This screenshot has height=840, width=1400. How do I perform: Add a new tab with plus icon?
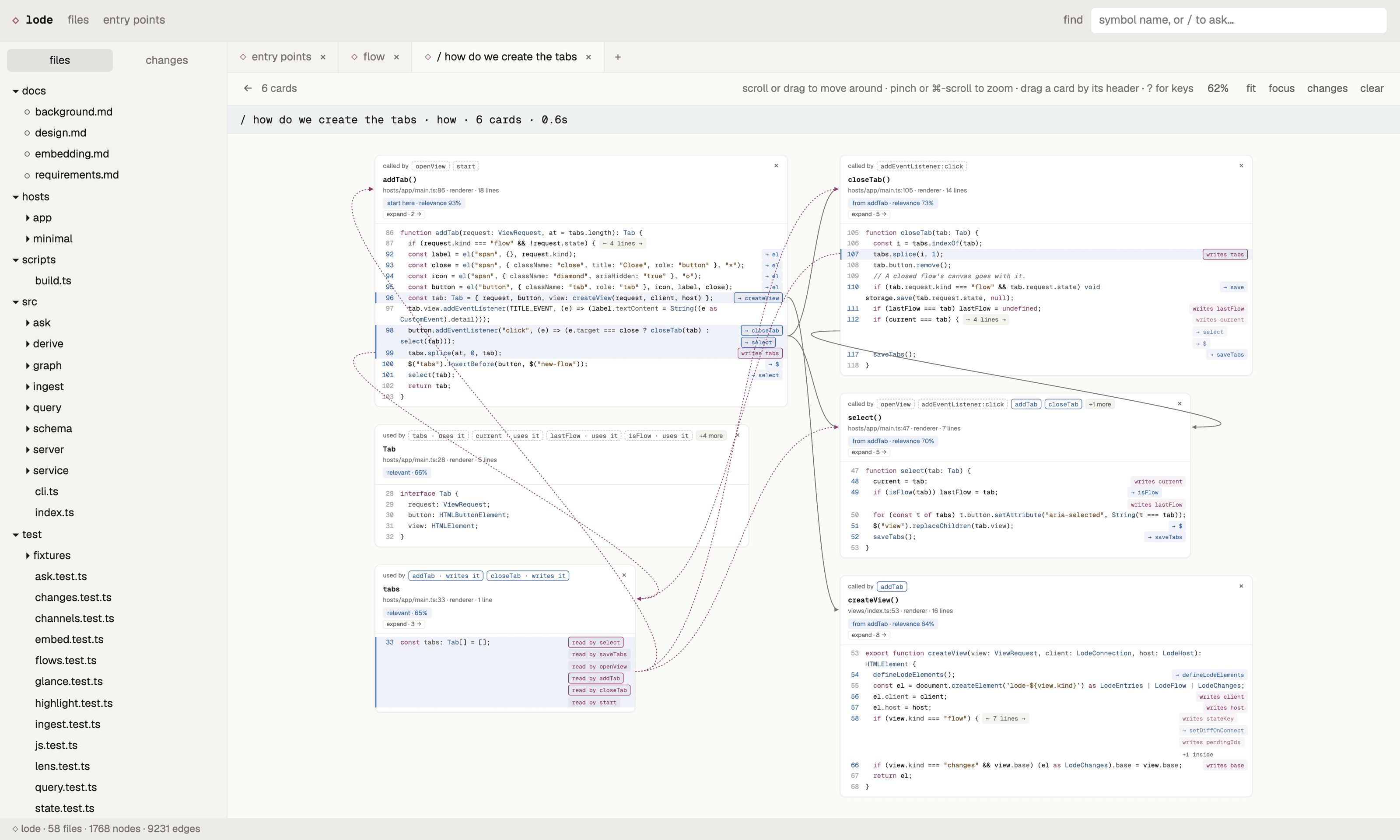pyautogui.click(x=618, y=57)
